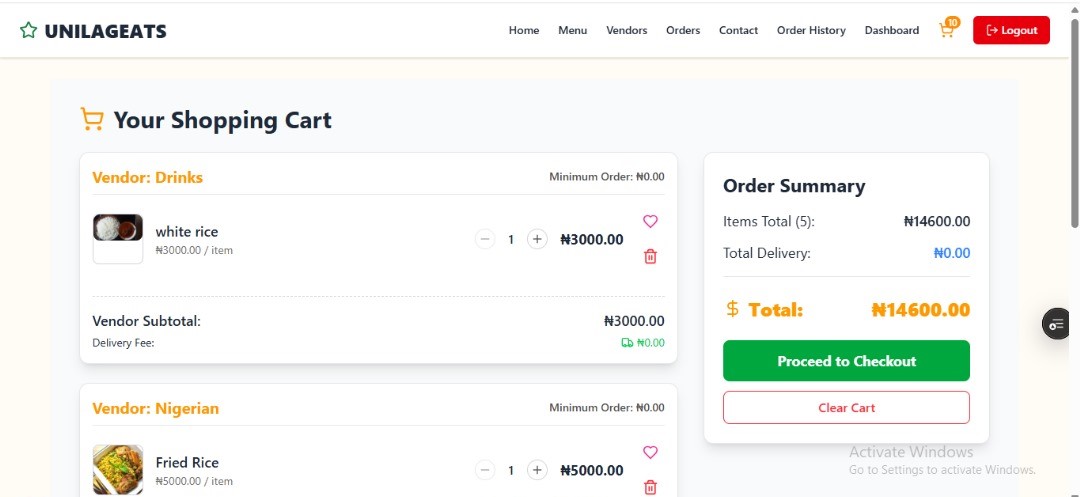The image size is (1080, 497).
Task: Go to the Home page
Action: (524, 30)
